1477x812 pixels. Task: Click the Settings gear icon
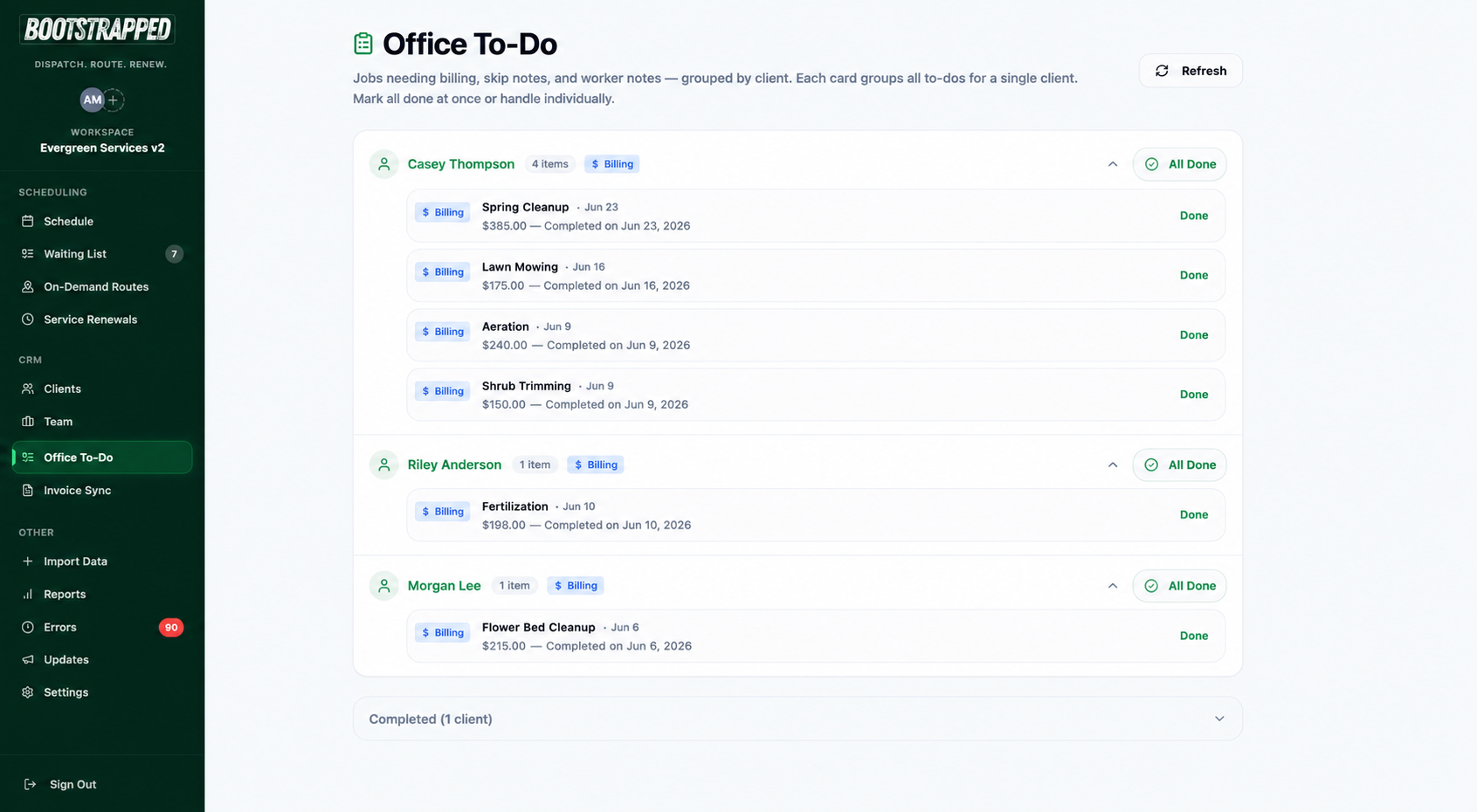(x=28, y=692)
